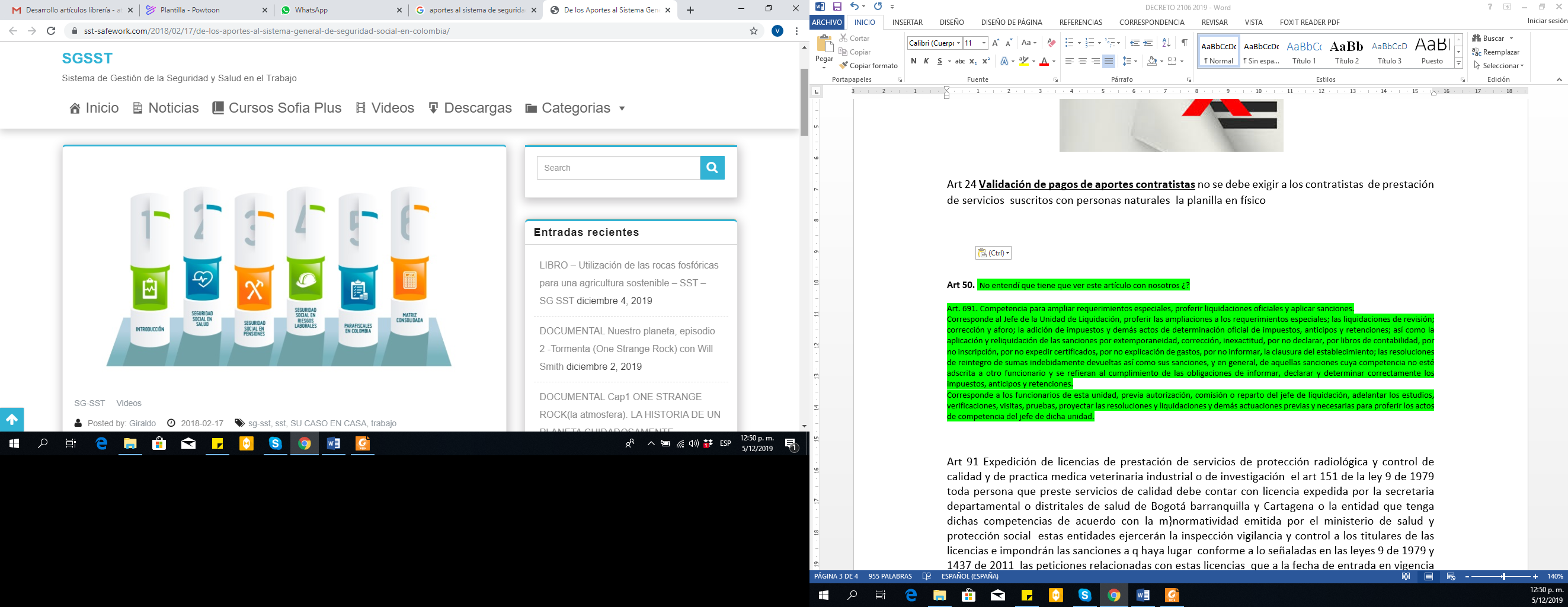Show or hide paragraph marks (¶)
The width and height of the screenshot is (1568, 607).
pyautogui.click(x=1184, y=43)
